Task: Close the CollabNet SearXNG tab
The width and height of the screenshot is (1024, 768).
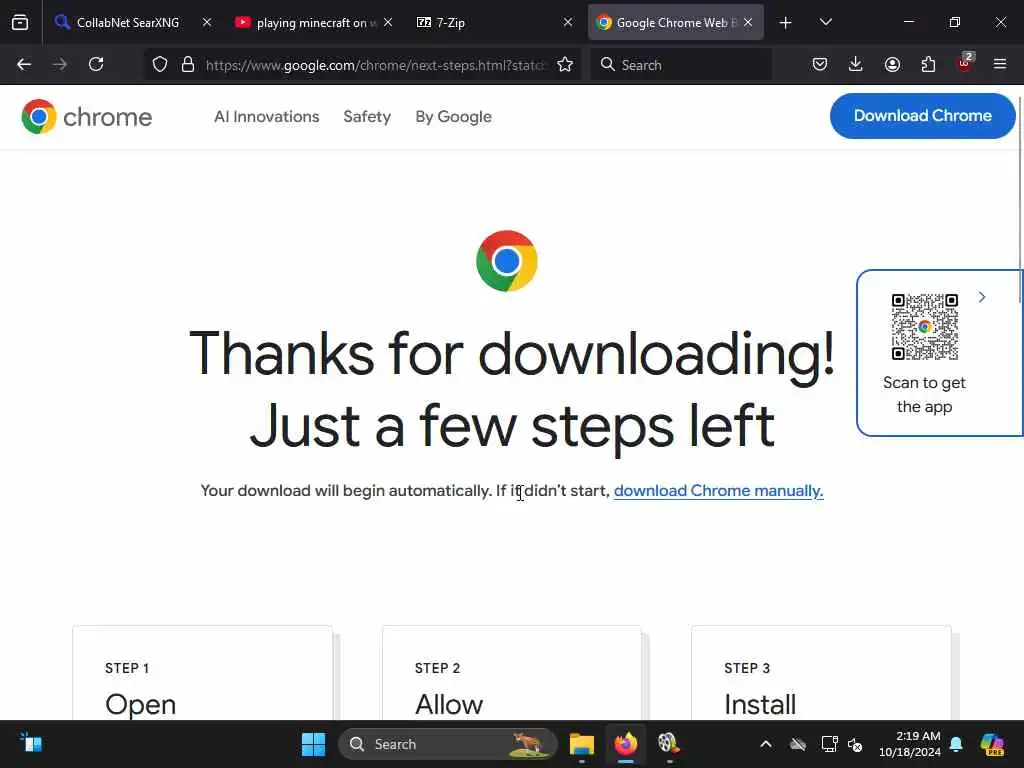Action: tap(207, 22)
